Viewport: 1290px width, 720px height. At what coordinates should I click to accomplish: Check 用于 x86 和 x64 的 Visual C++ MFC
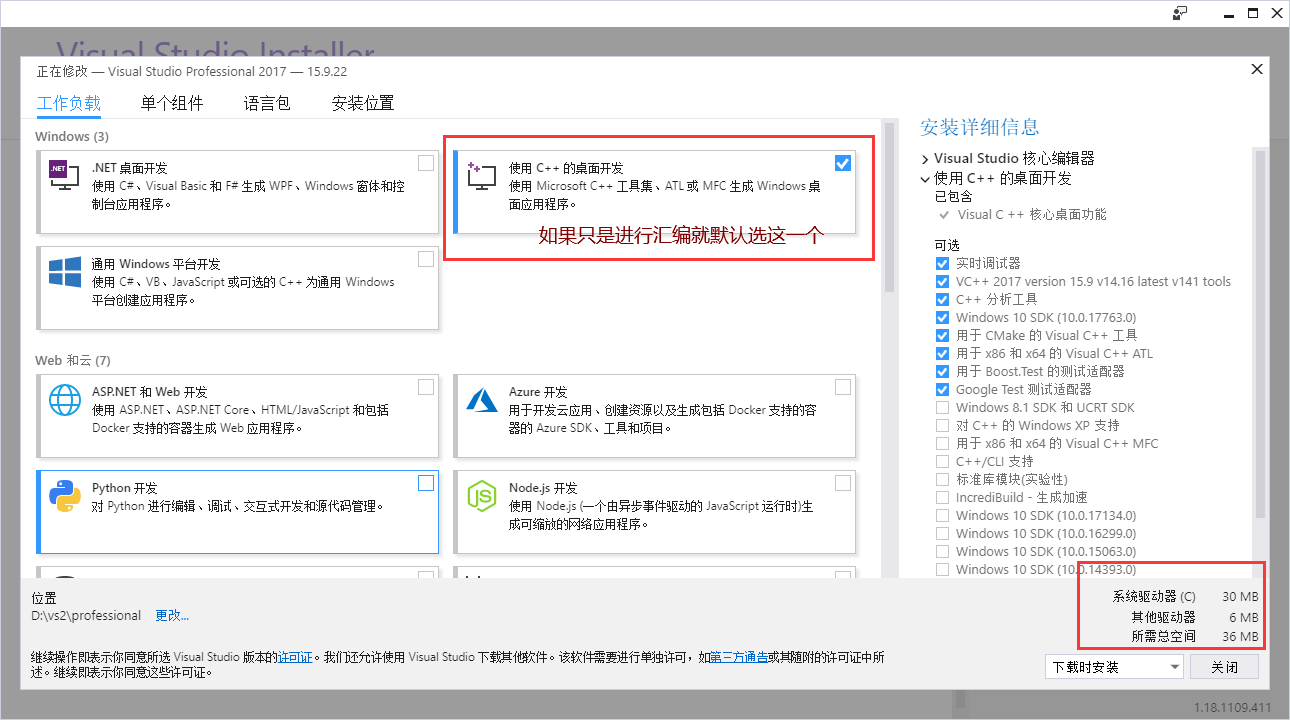[942, 443]
